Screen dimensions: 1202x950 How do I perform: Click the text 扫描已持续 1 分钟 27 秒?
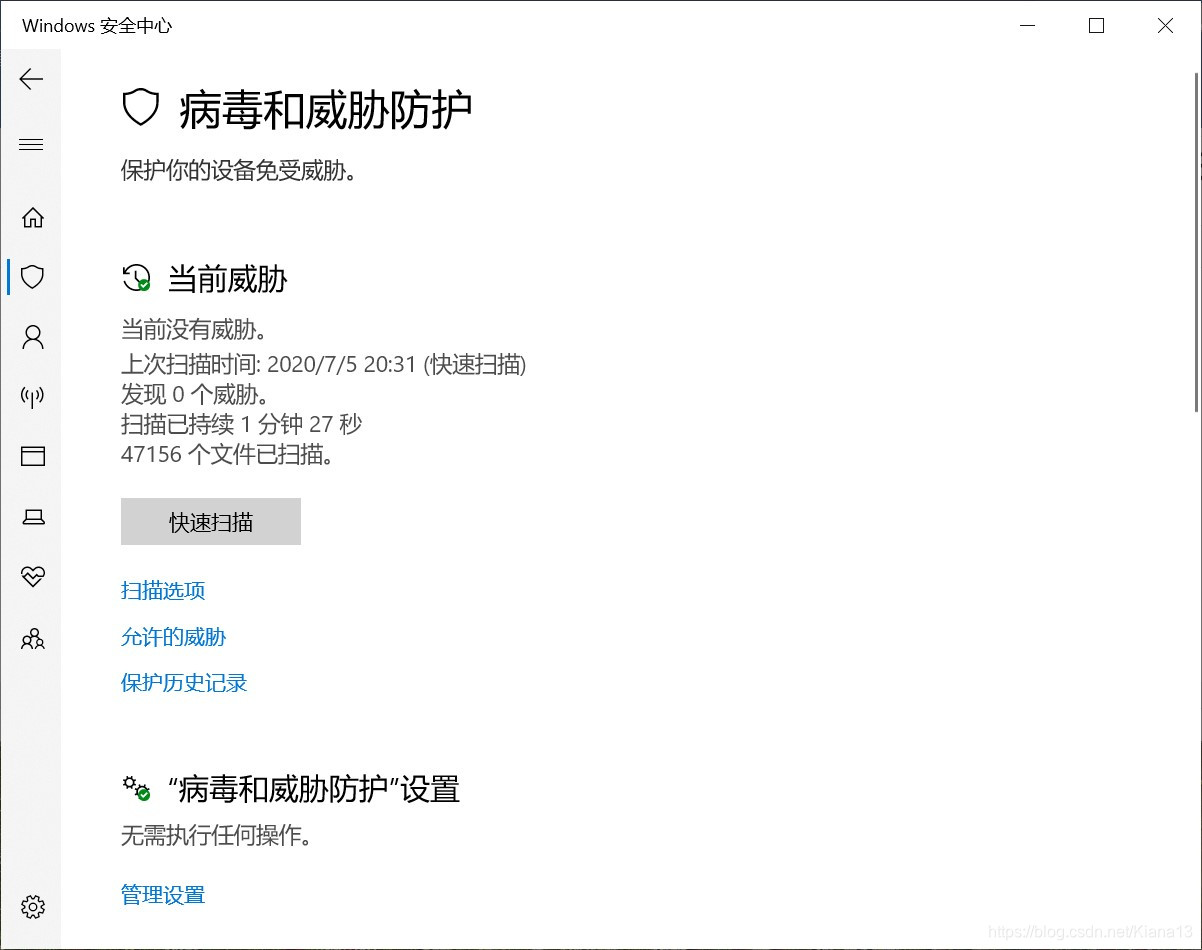tap(241, 424)
